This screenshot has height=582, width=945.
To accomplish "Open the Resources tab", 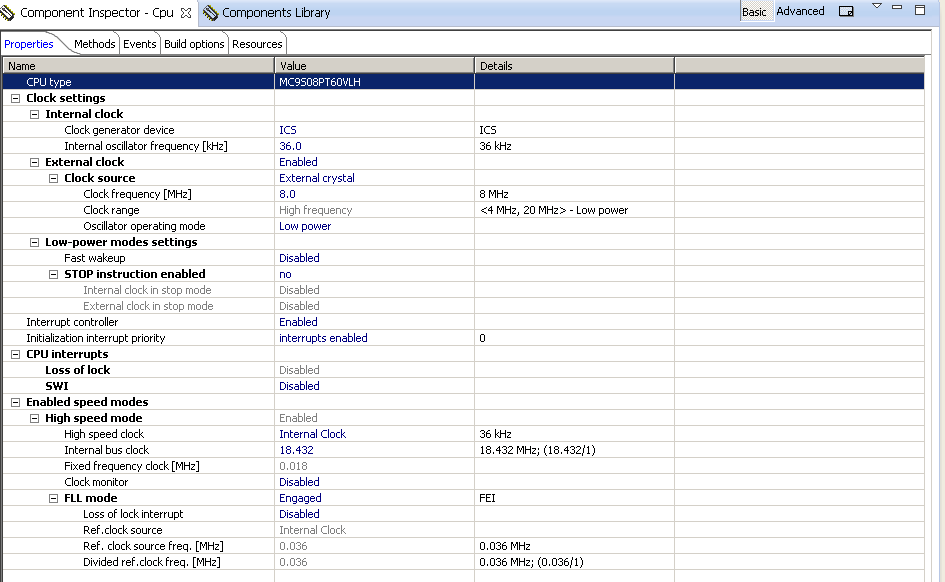I will click(257, 44).
